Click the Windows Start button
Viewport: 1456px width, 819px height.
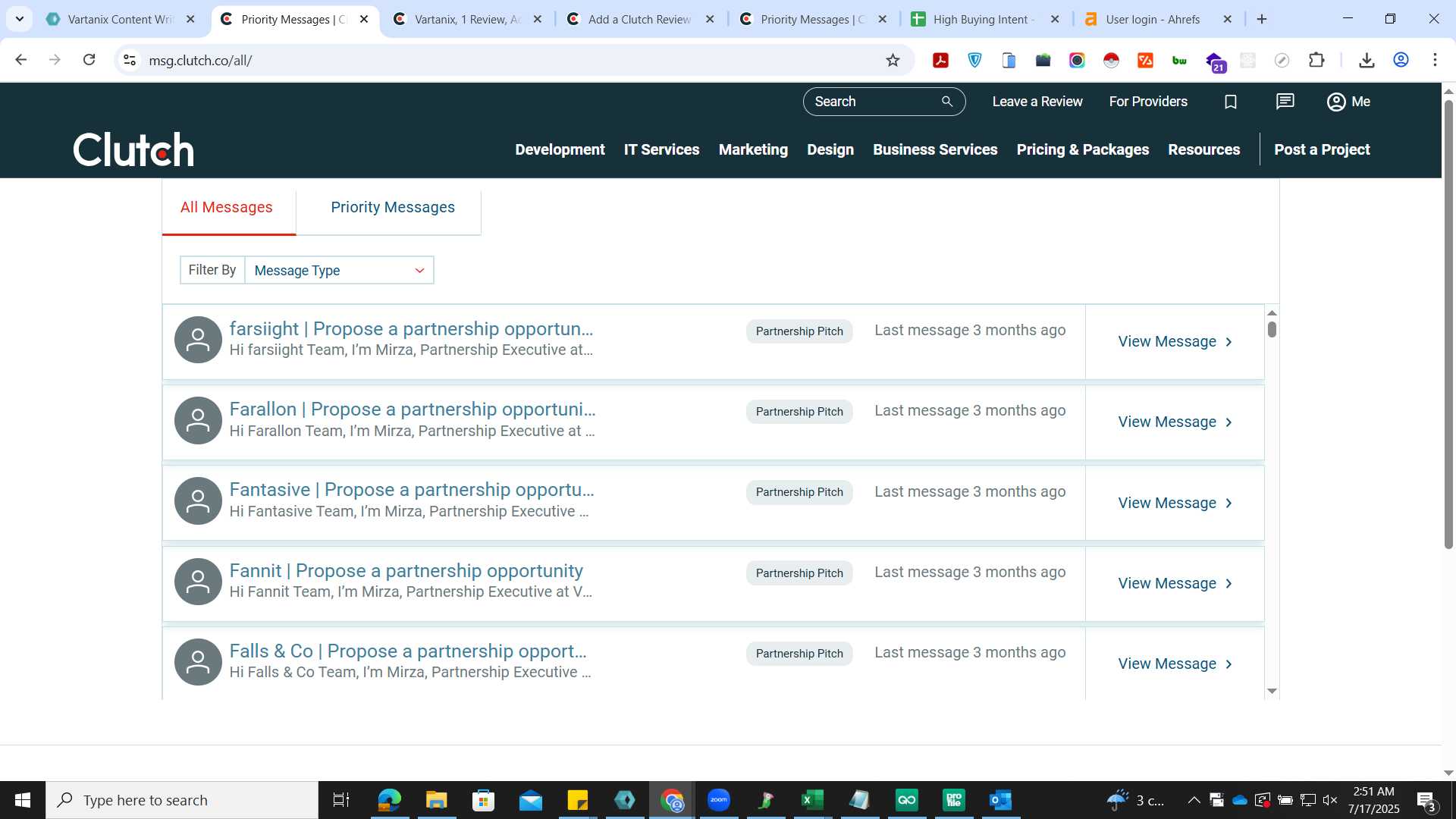[23, 800]
